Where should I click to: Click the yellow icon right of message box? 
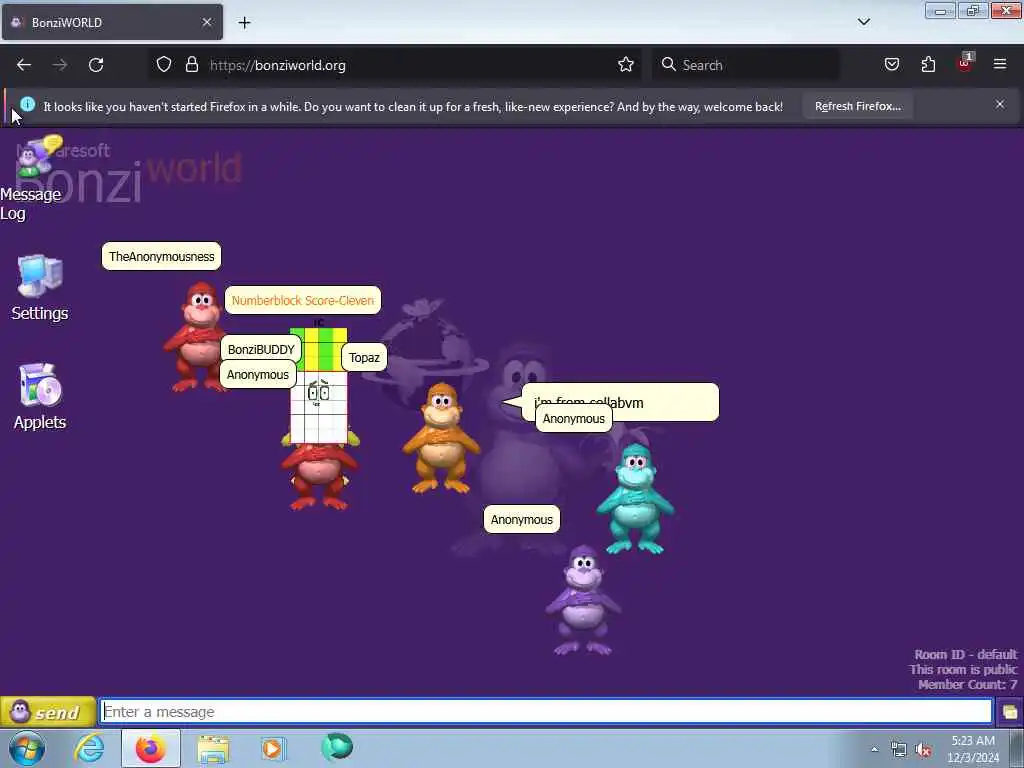[x=1010, y=712]
